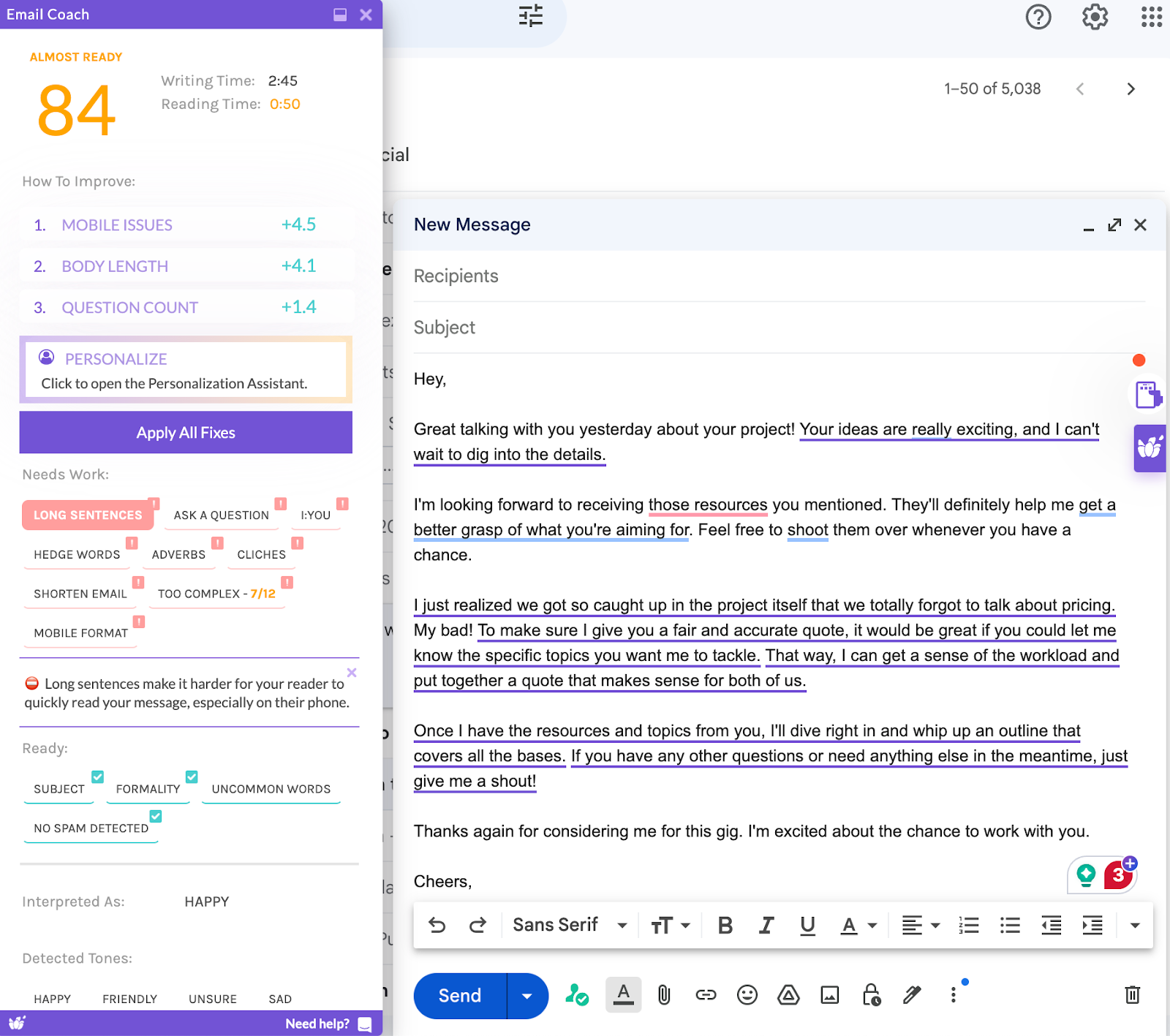Screen dimensions: 1170x1036
Task: Attach a file with the paperclip icon
Action: [663, 995]
